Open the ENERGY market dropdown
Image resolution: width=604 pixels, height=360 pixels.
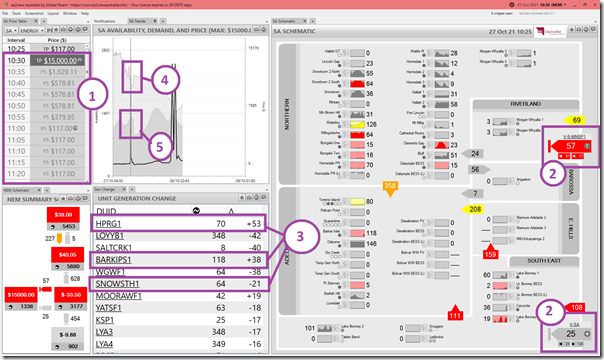(31, 30)
